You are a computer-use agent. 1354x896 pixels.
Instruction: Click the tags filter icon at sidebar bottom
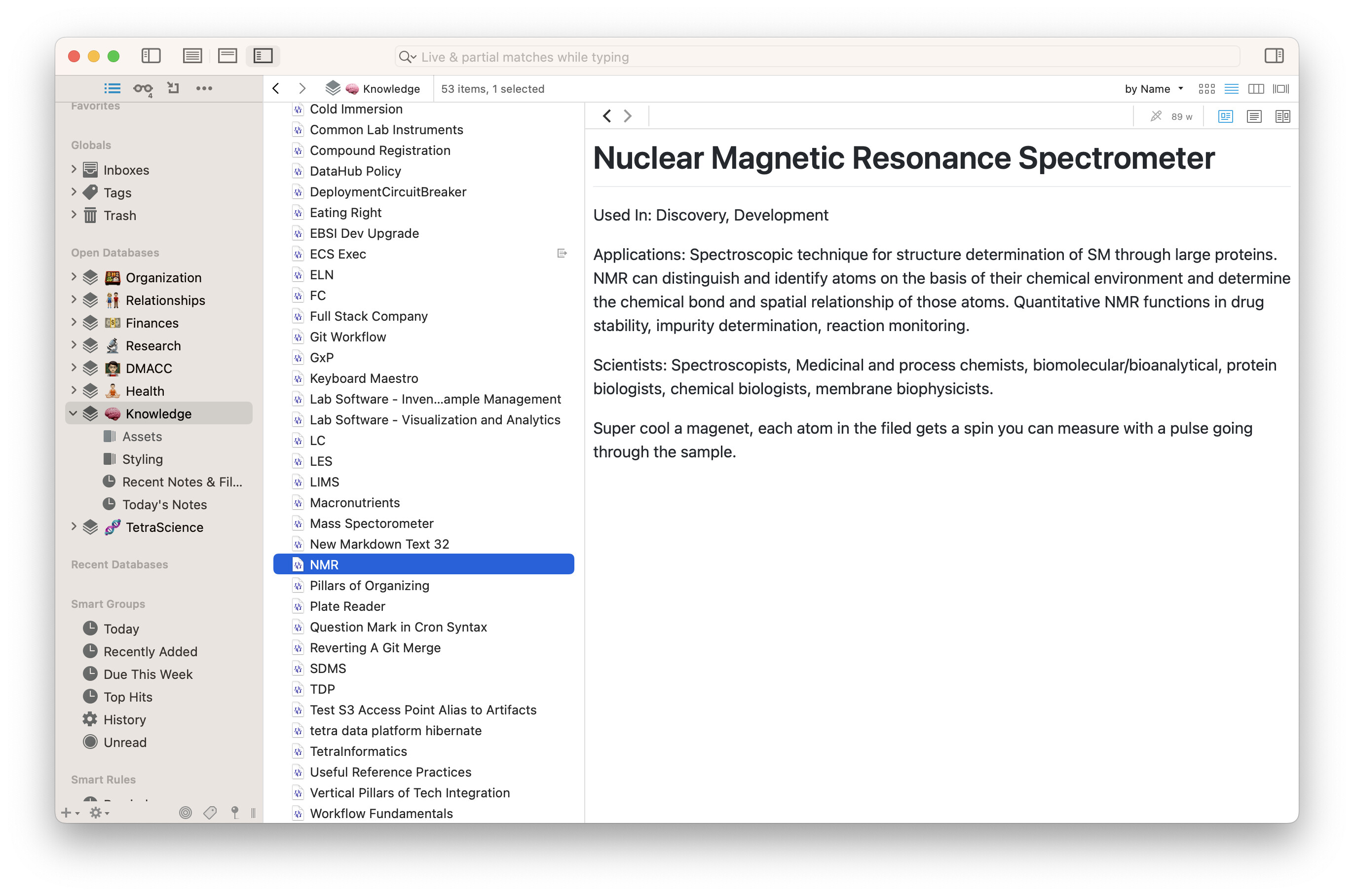210,812
